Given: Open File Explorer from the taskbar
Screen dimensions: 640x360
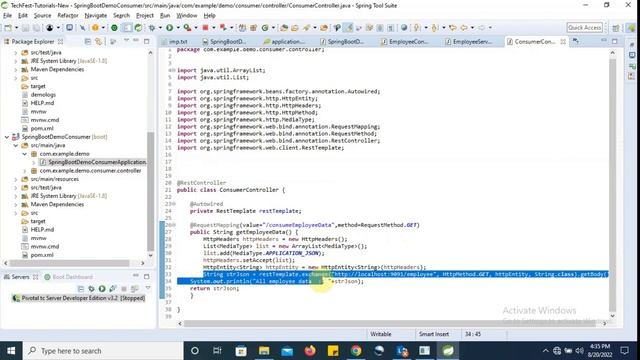Looking at the screenshot, I should [x=264, y=351].
